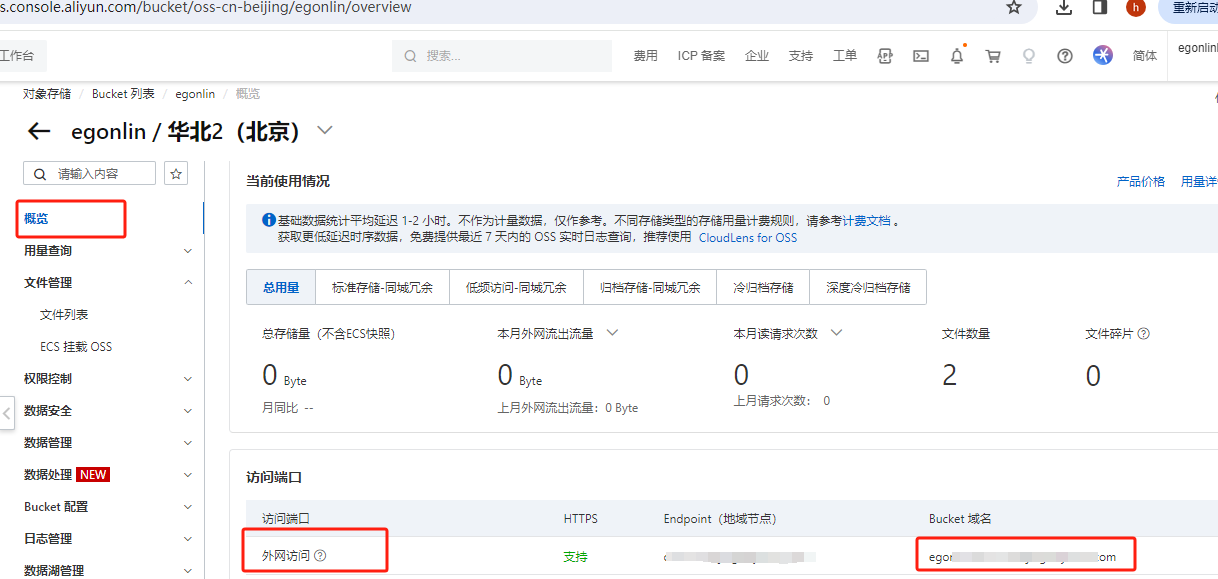
Task: Click the help question mark icon
Action: click(x=1065, y=56)
